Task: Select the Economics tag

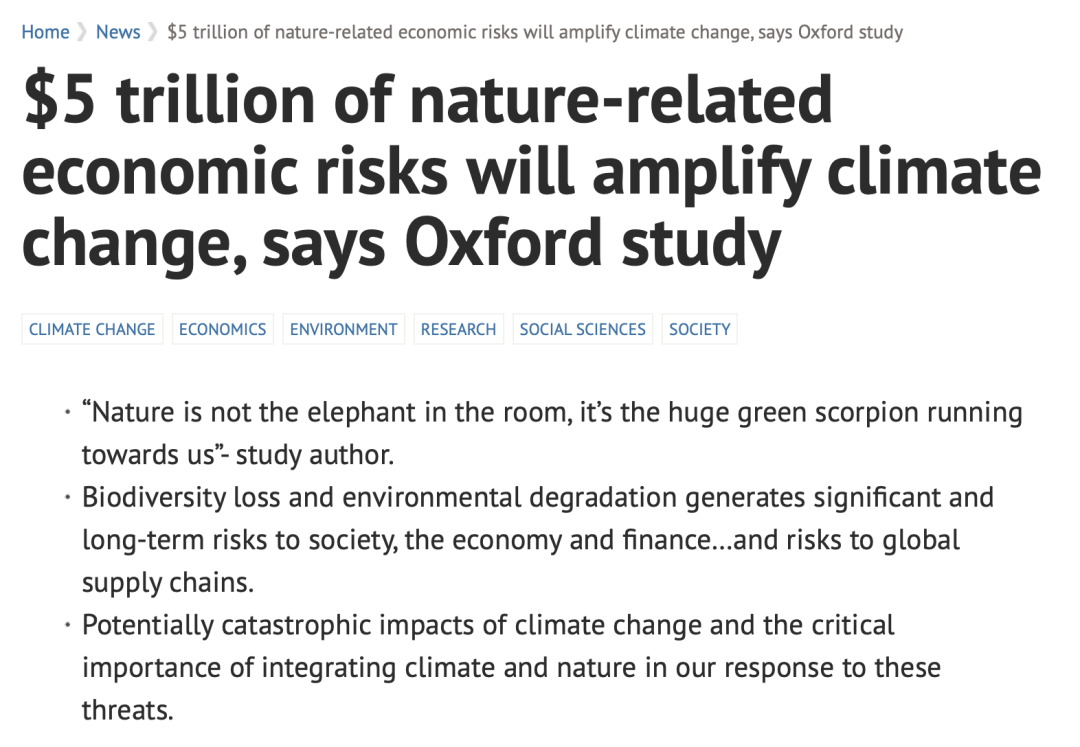Action: pyautogui.click(x=222, y=329)
